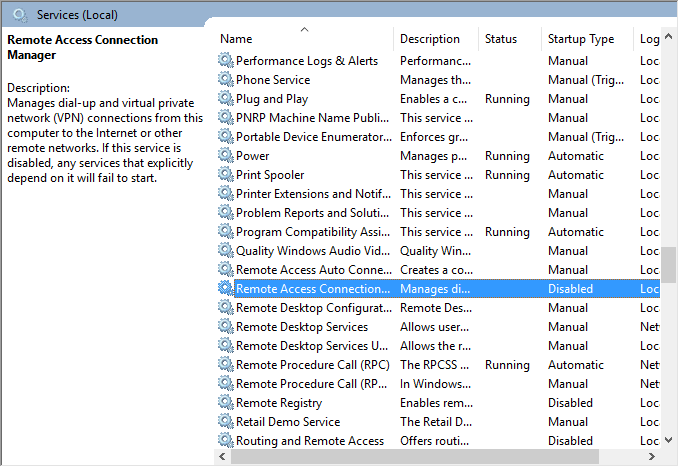Select PNRP Machine Name Publi... service

point(312,118)
